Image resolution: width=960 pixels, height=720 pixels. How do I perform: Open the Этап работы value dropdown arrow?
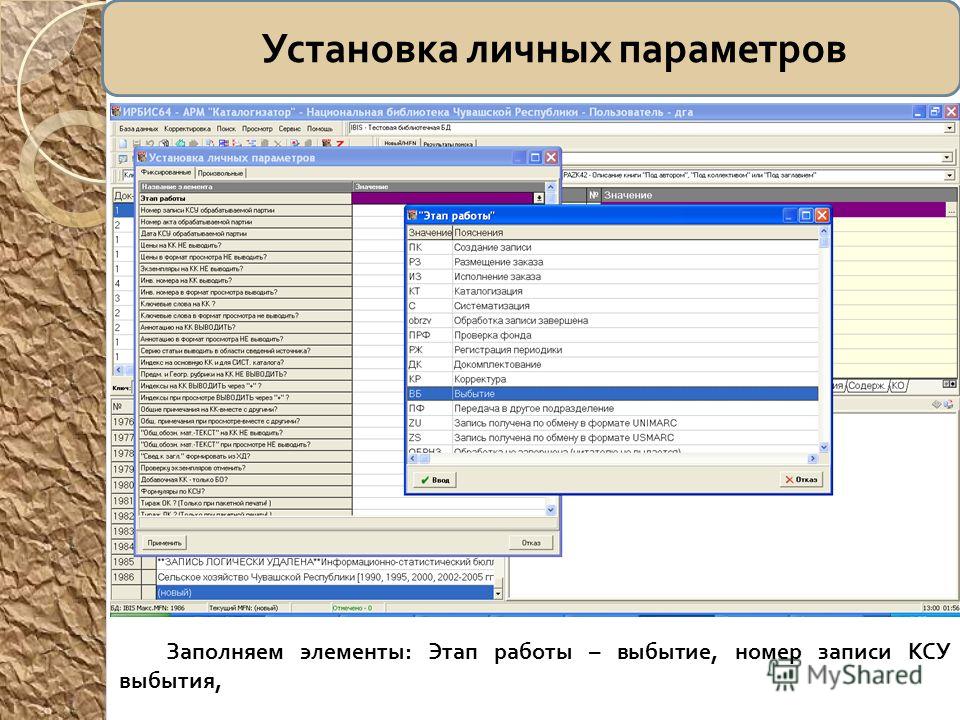pyautogui.click(x=539, y=198)
